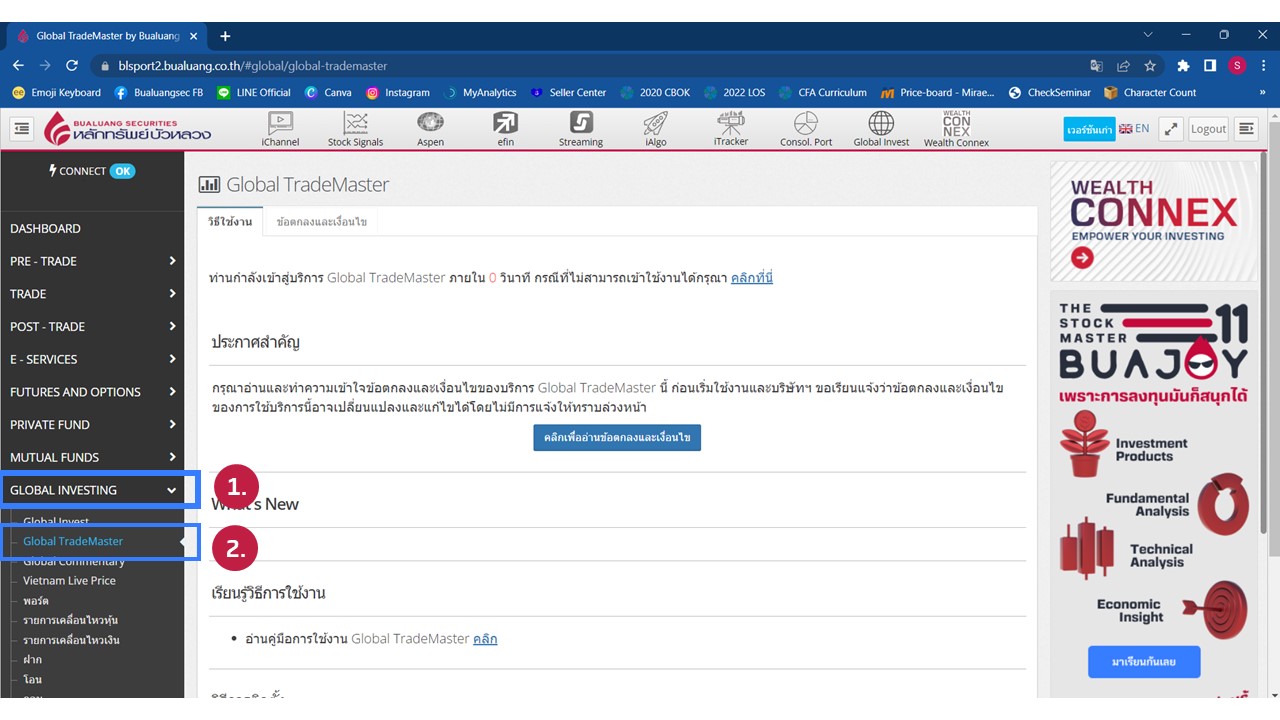Image resolution: width=1280 pixels, height=720 pixels.
Task: Click มาเรียนกันเลย button on banner
Action: [x=1144, y=662]
